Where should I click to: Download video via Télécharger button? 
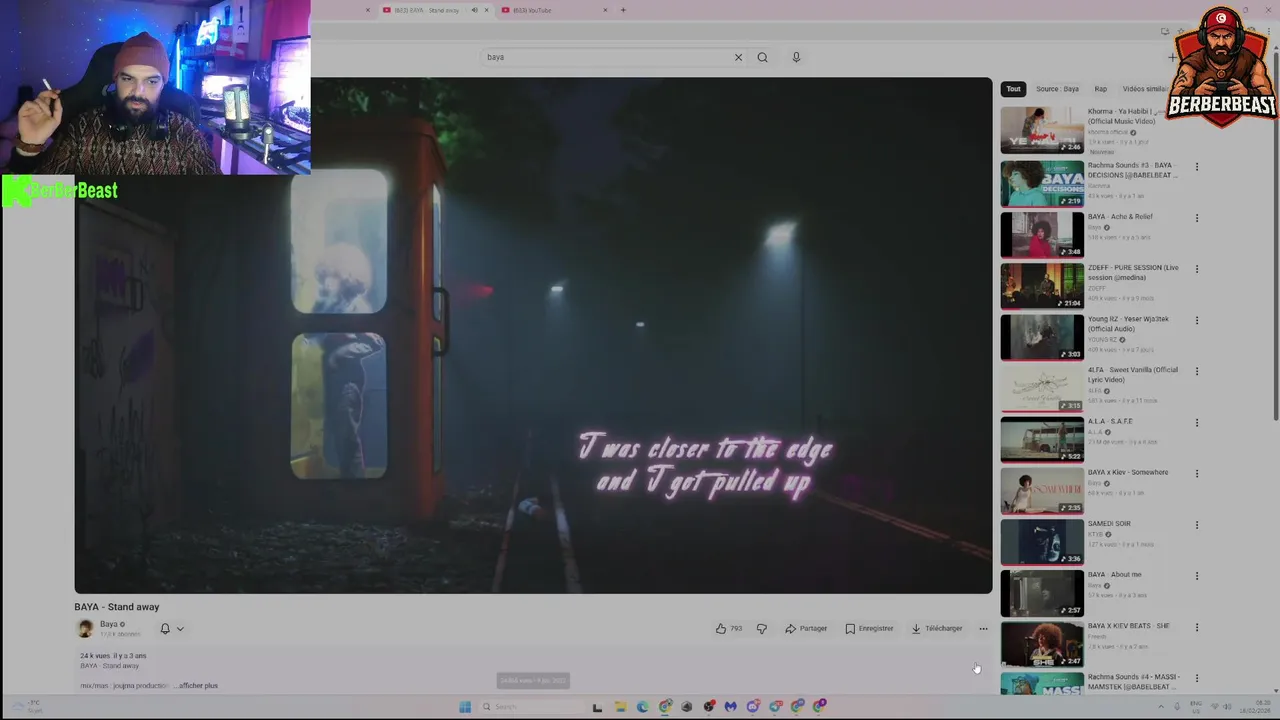point(937,629)
